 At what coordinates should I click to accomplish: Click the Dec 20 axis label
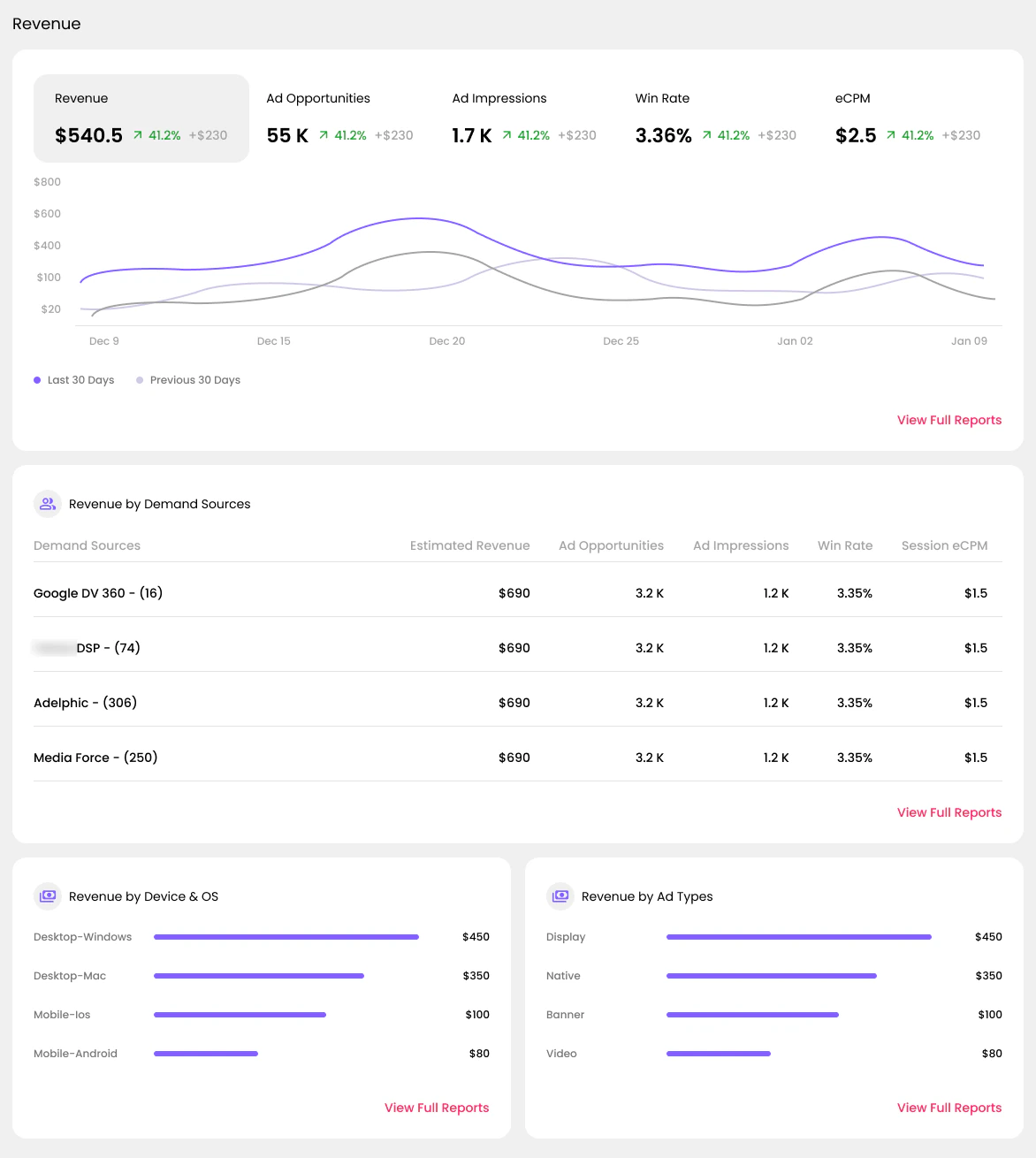(447, 341)
